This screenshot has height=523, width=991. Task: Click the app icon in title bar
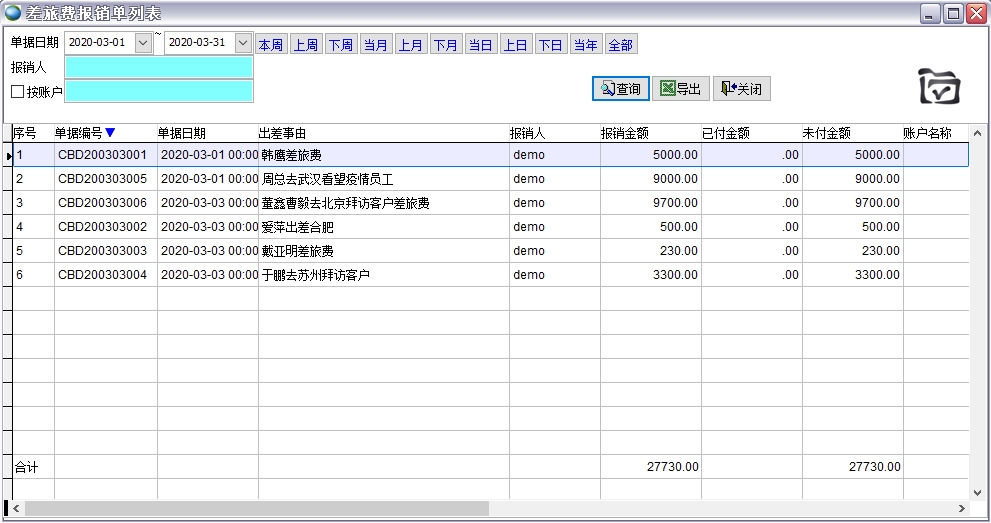coord(13,13)
